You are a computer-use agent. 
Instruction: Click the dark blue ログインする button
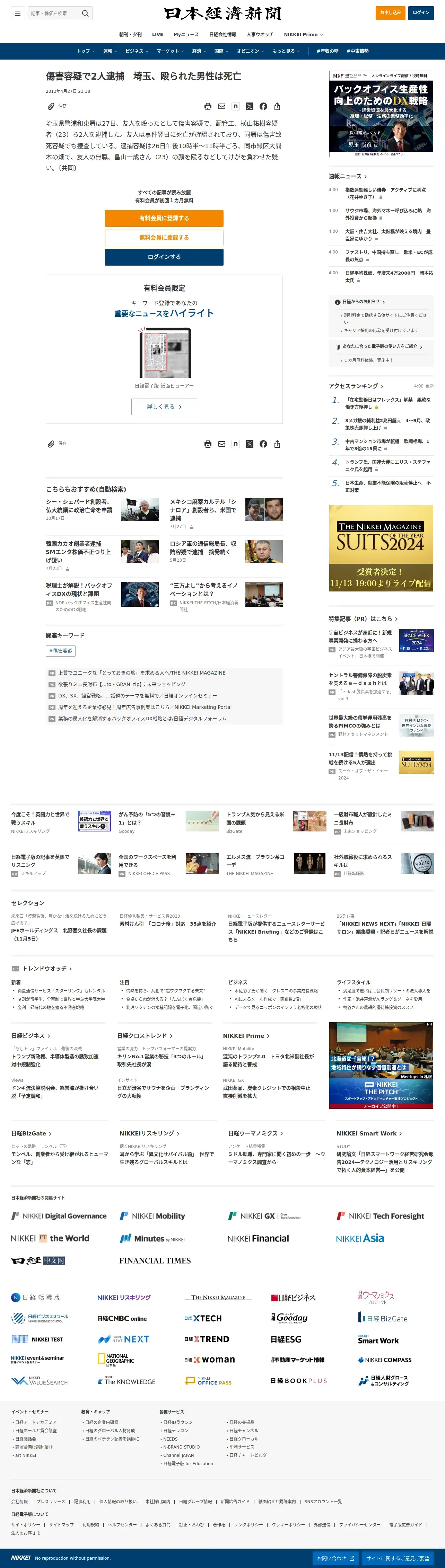(x=164, y=257)
